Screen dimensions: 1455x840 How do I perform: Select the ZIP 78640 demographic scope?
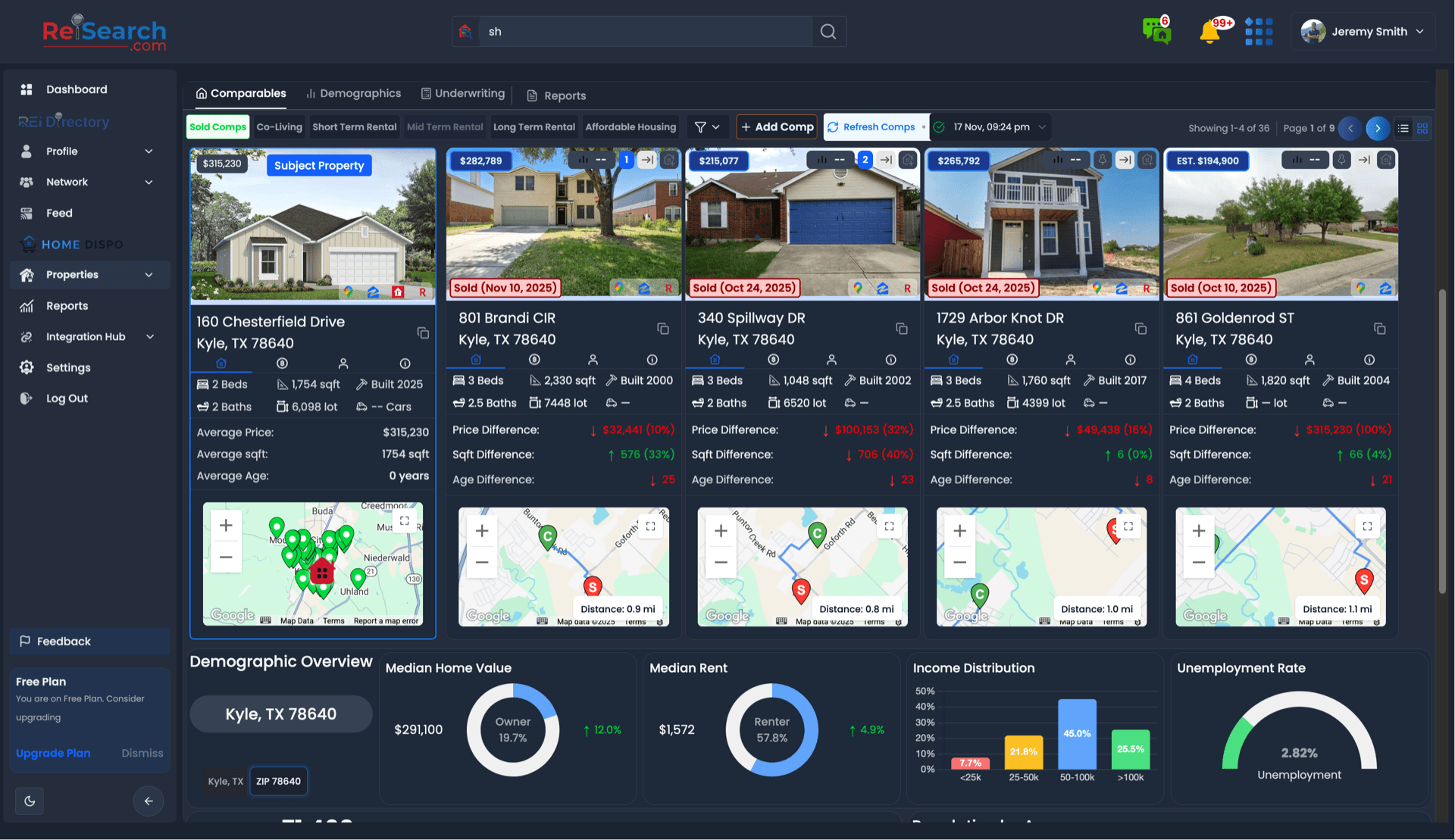point(278,781)
